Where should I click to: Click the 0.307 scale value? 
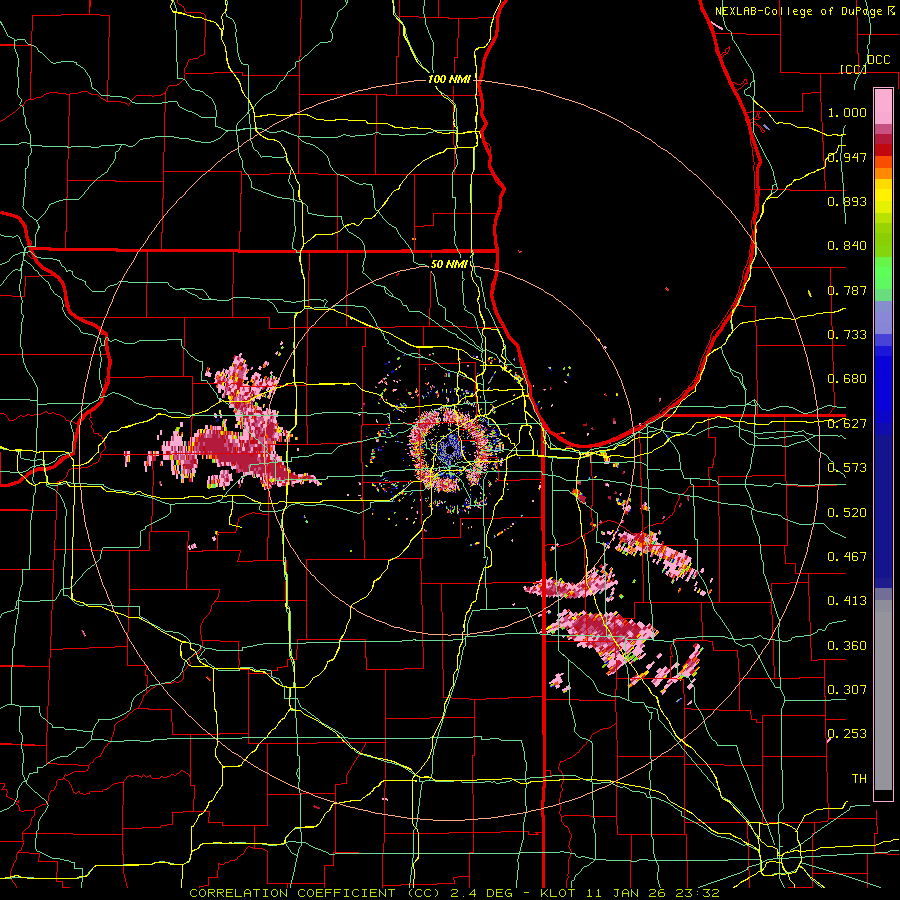pos(847,689)
